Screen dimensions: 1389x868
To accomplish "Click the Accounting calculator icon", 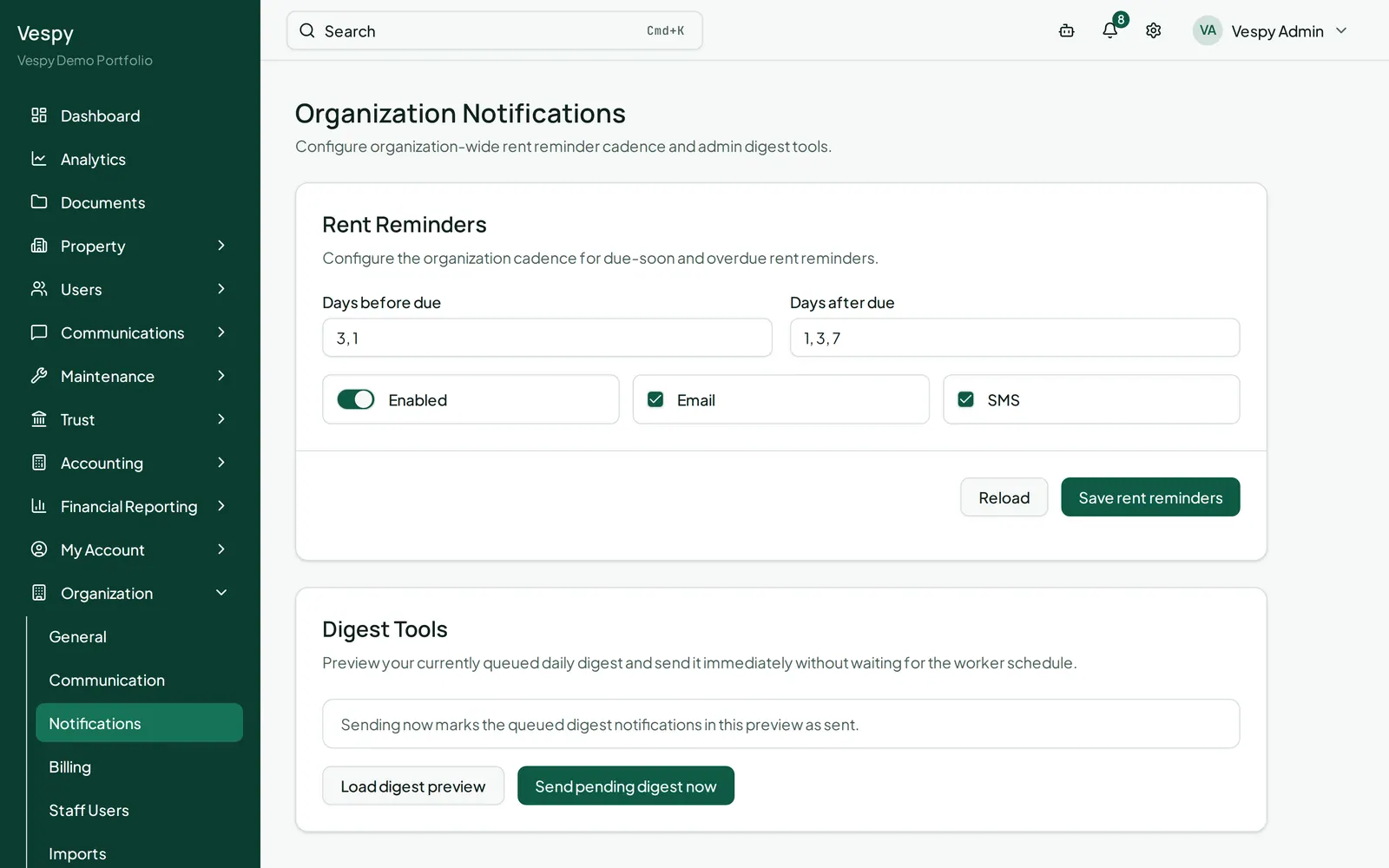I will pos(39,463).
